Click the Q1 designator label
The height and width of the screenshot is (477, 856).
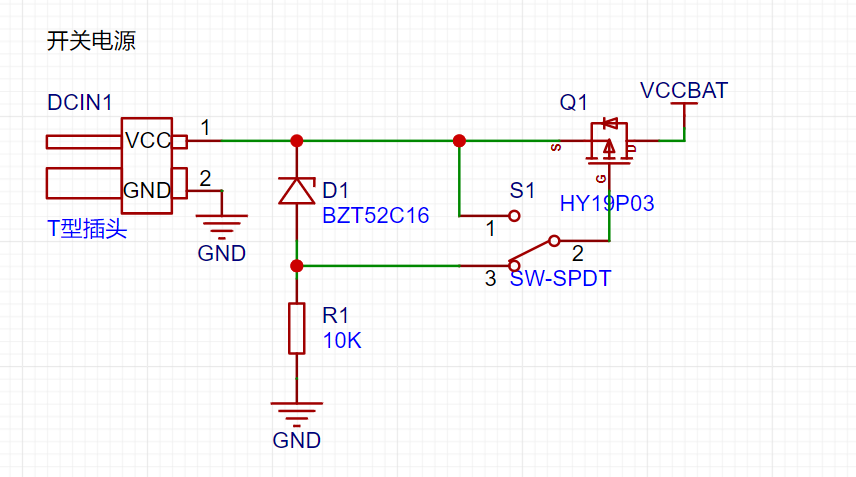pyautogui.click(x=573, y=103)
